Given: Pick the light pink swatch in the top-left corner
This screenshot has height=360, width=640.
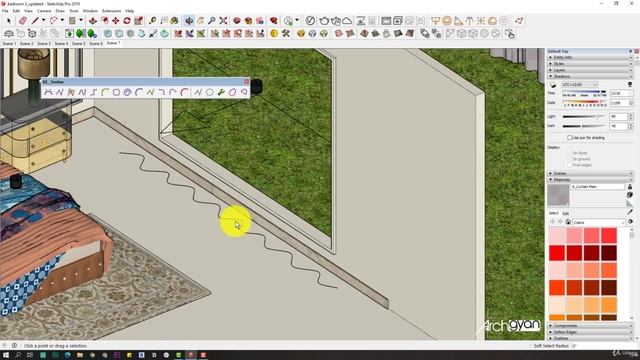Looking at the screenshot, I should point(557,236).
